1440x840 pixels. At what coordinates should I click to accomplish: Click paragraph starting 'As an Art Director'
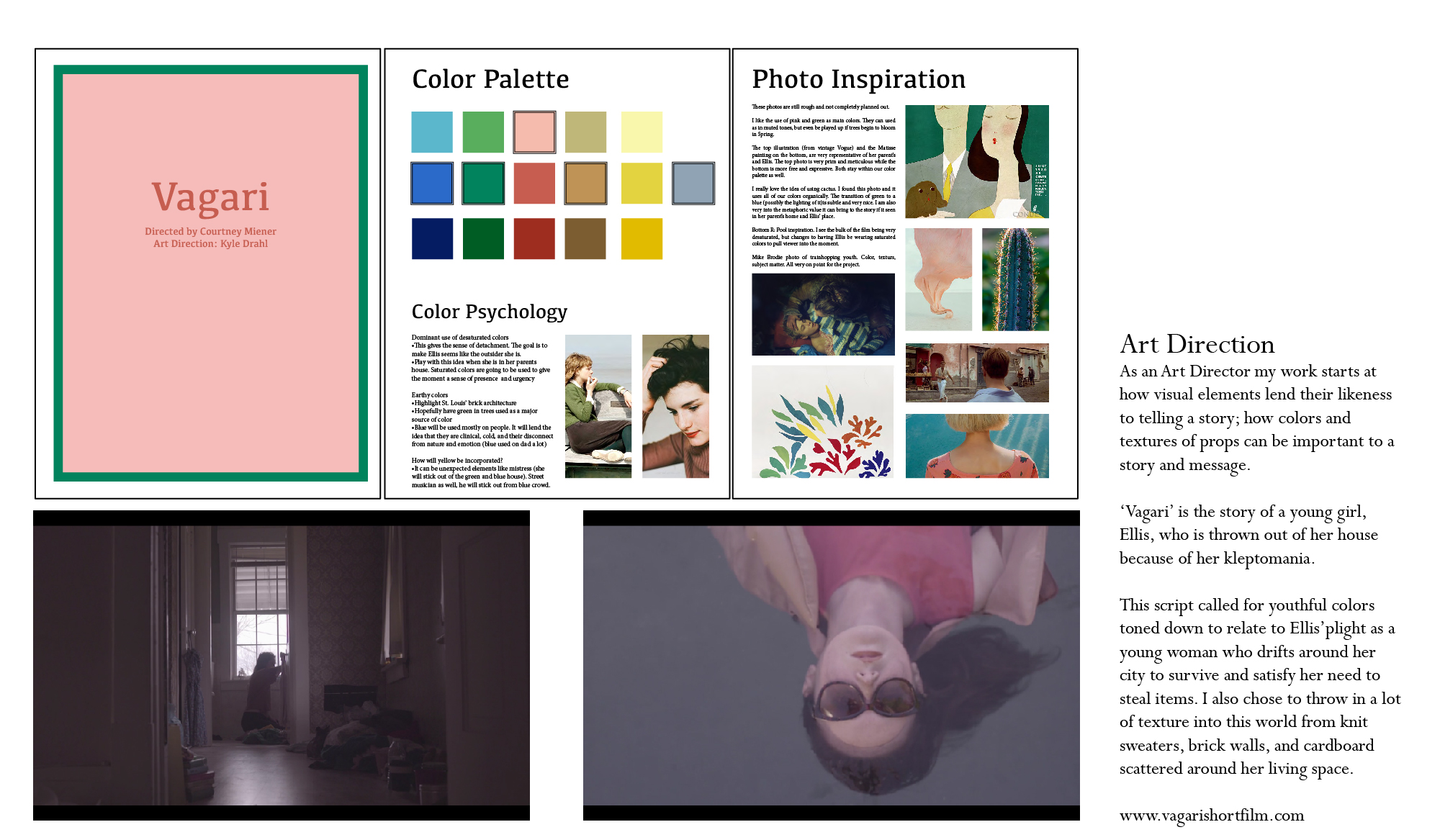click(1257, 418)
